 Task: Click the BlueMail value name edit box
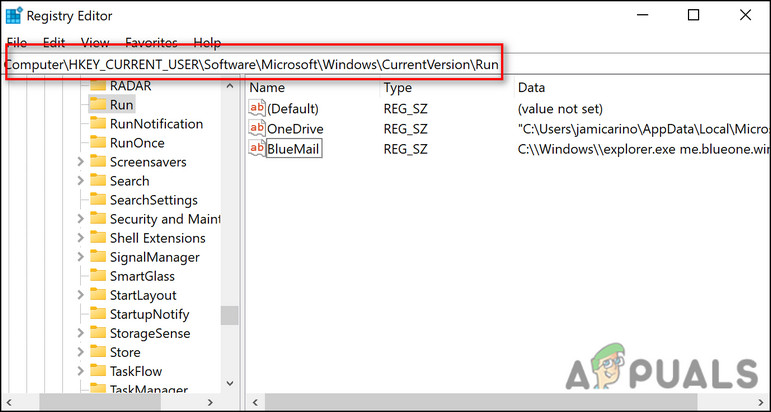[x=294, y=149]
